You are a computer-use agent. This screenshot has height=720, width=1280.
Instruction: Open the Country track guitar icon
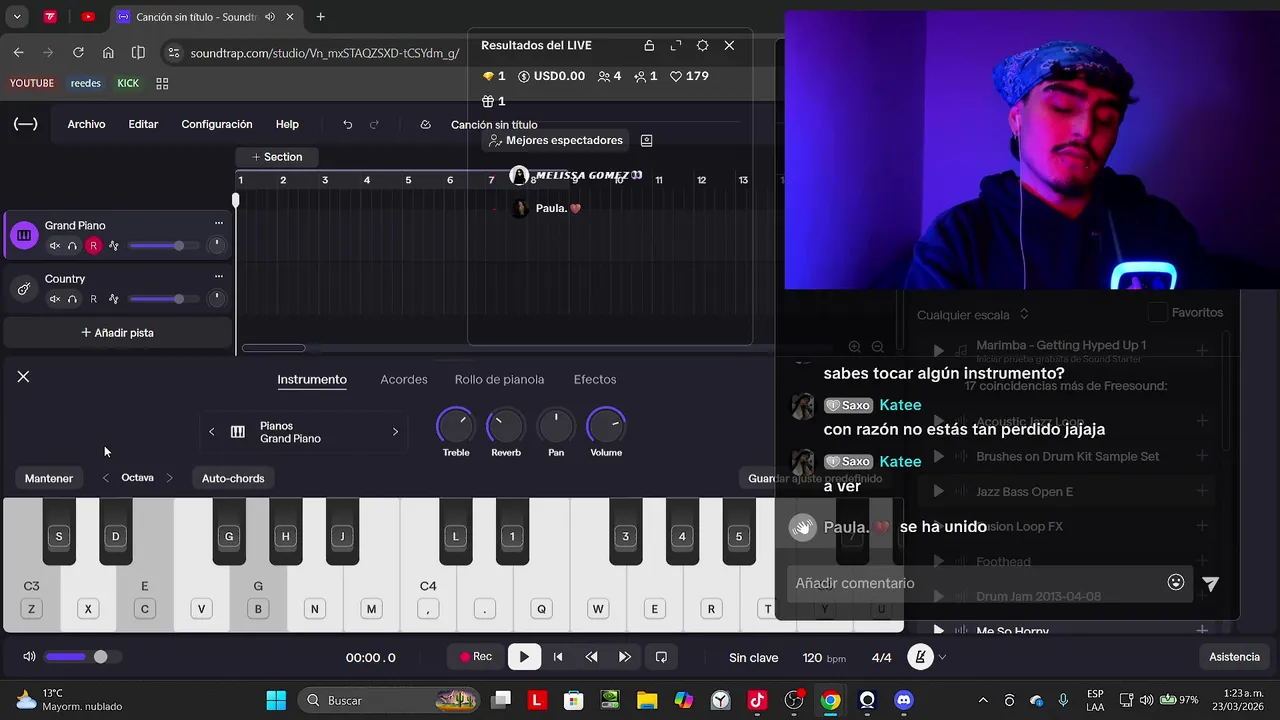click(24, 289)
